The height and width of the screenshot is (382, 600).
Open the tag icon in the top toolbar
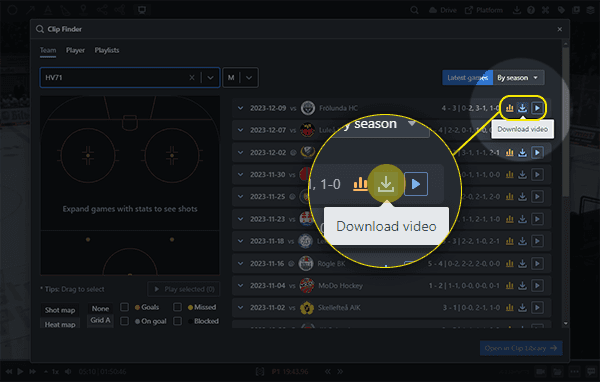click(x=561, y=10)
